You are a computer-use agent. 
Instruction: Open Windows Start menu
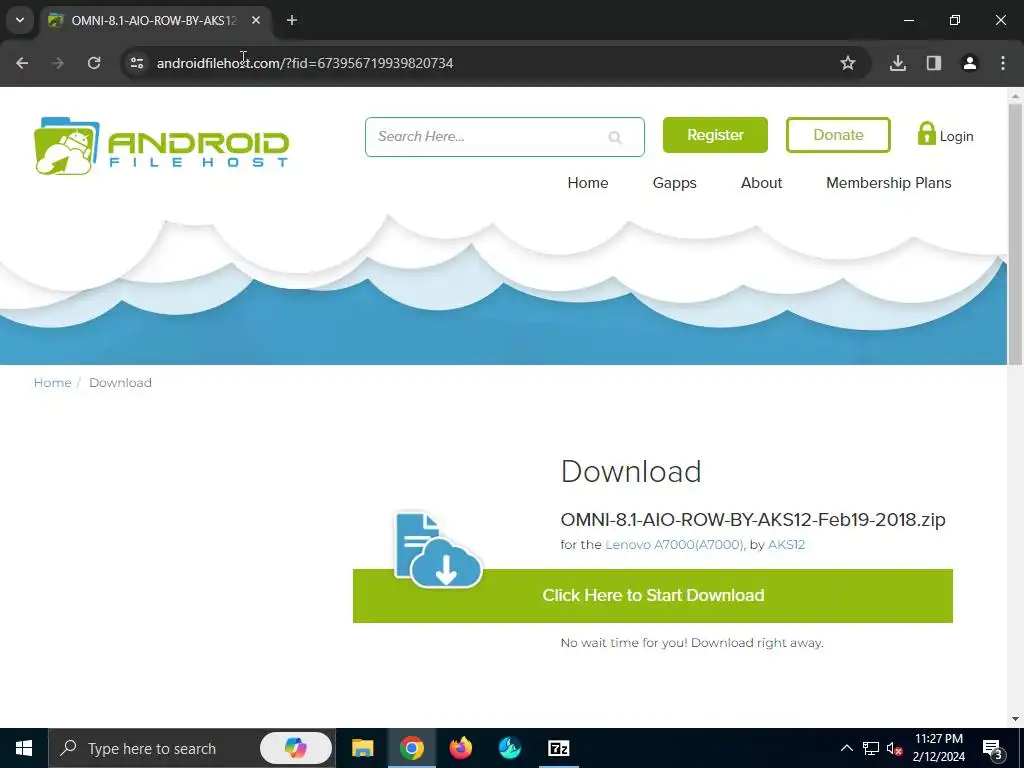pos(24,748)
